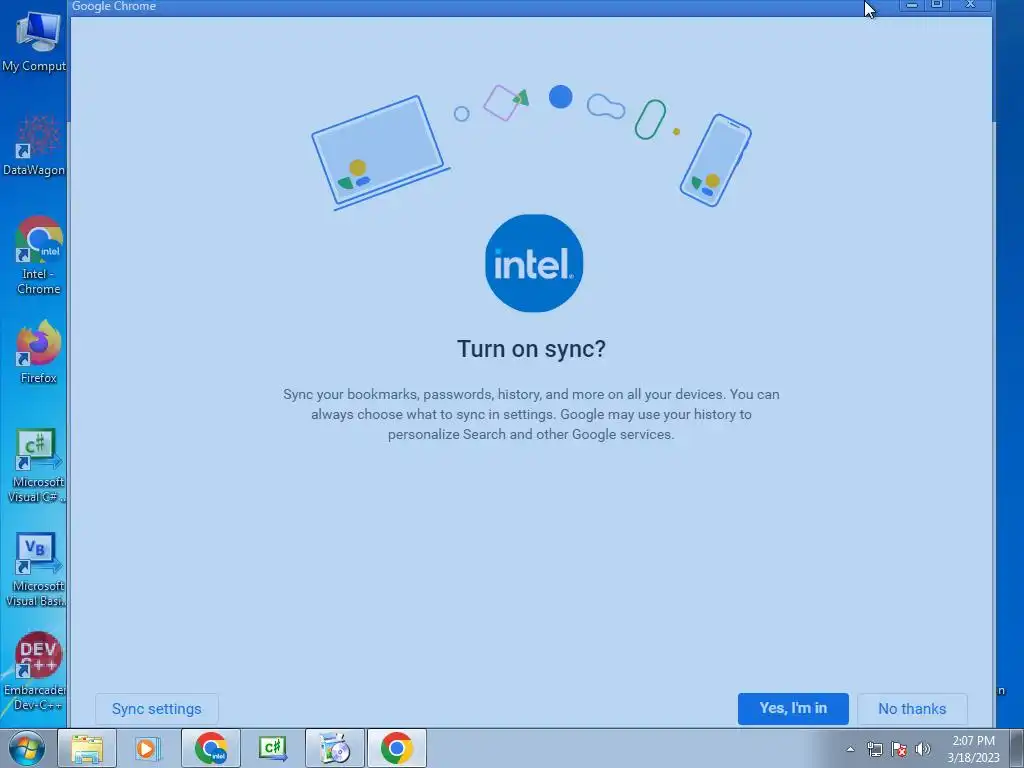Click the Turn on sync? heading
The image size is (1024, 768).
531,349
